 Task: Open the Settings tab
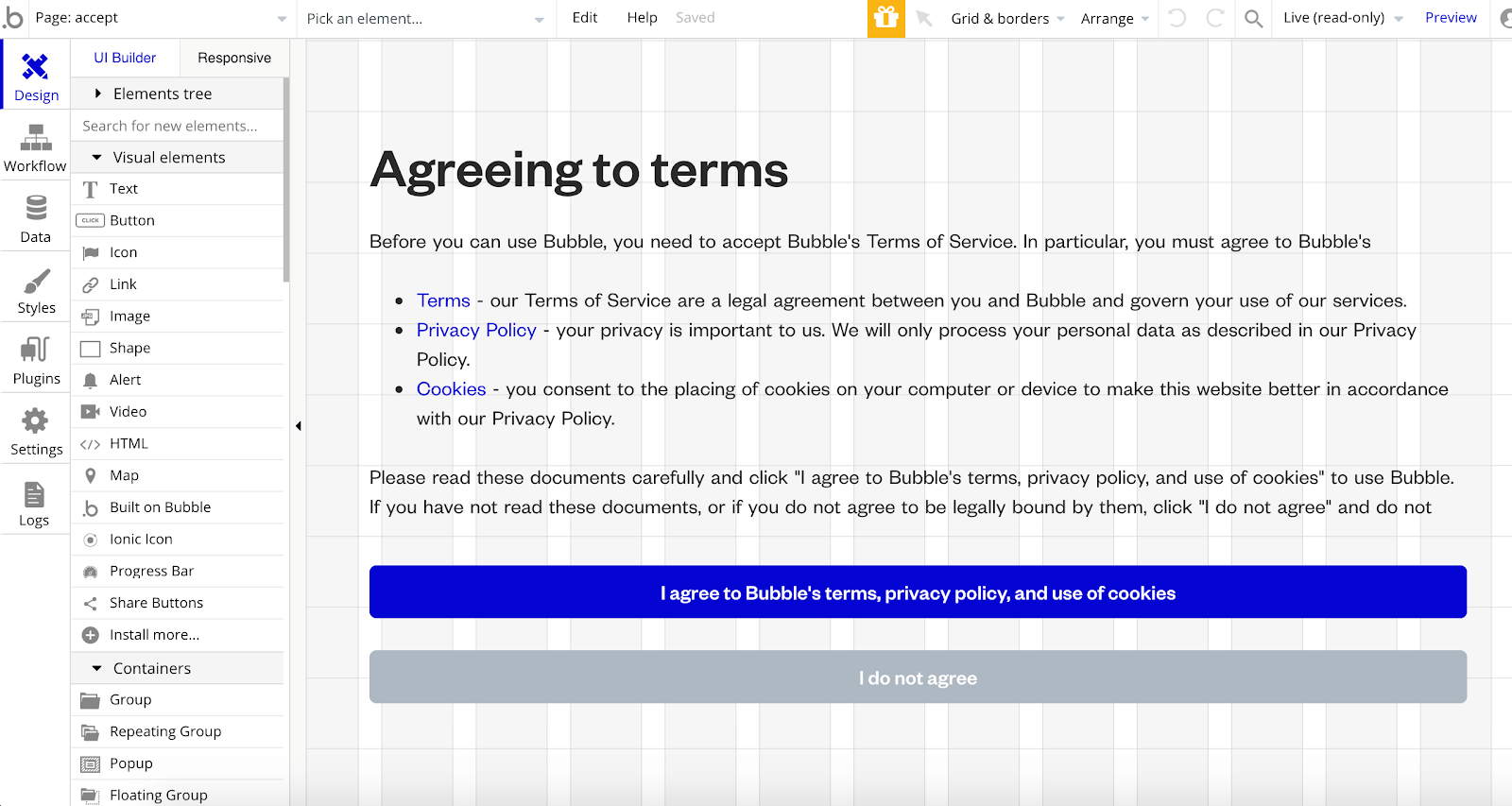(x=36, y=431)
